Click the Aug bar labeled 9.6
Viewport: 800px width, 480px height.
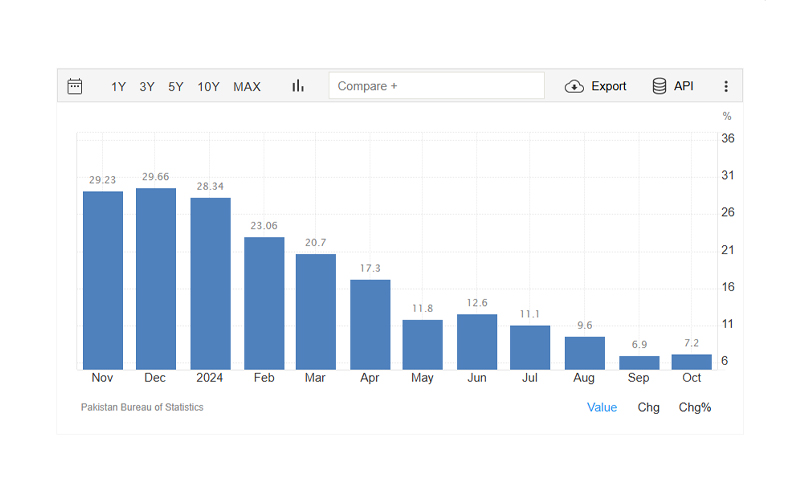pos(585,353)
